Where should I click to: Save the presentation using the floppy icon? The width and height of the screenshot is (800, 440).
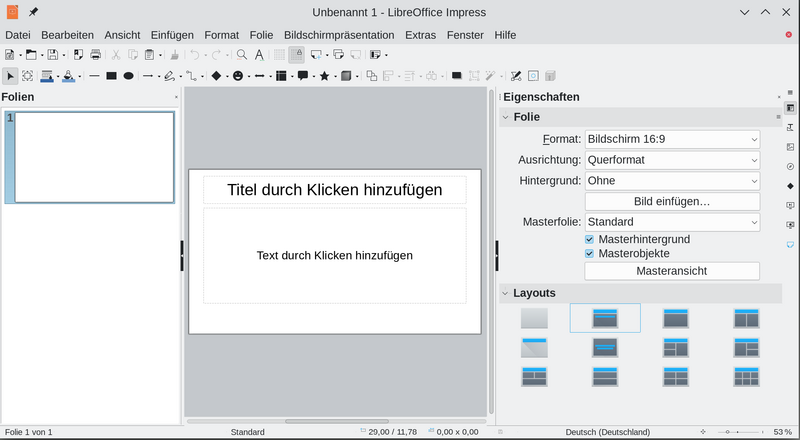53,55
